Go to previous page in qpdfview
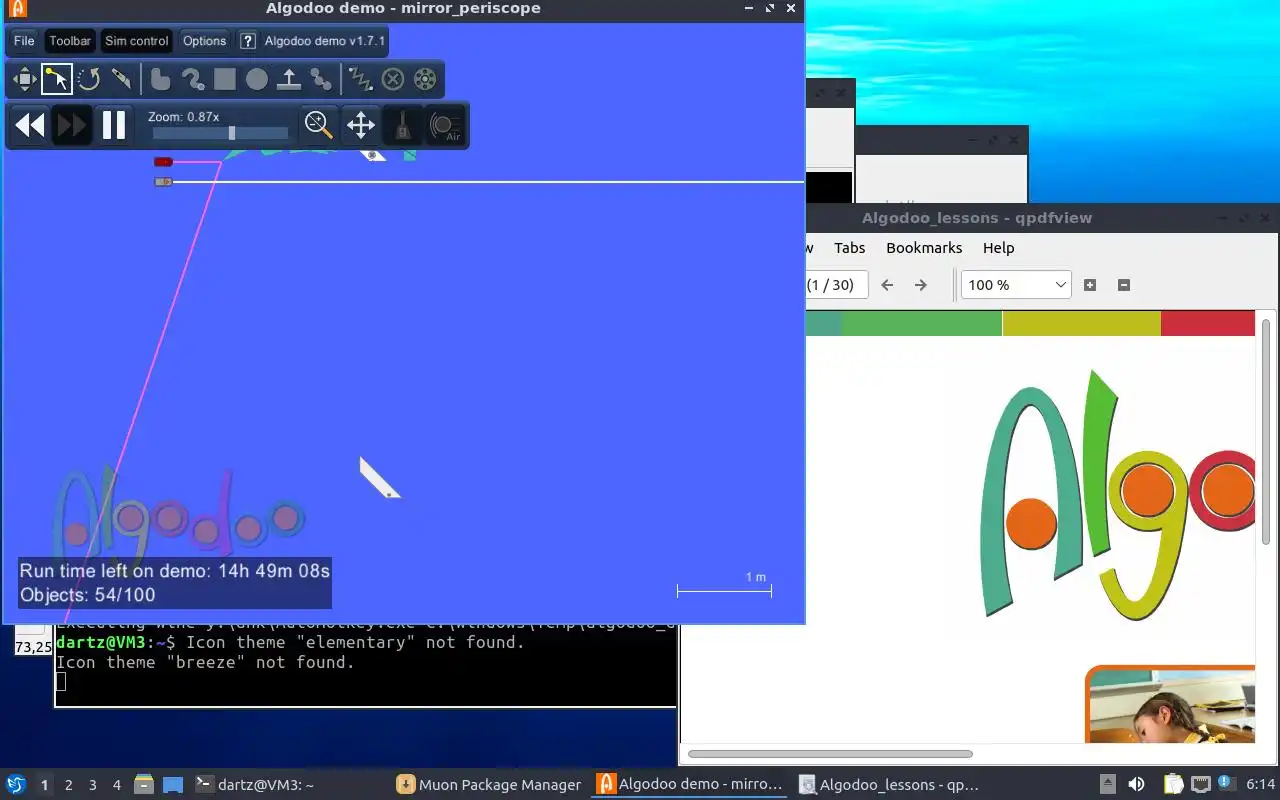 click(x=887, y=285)
